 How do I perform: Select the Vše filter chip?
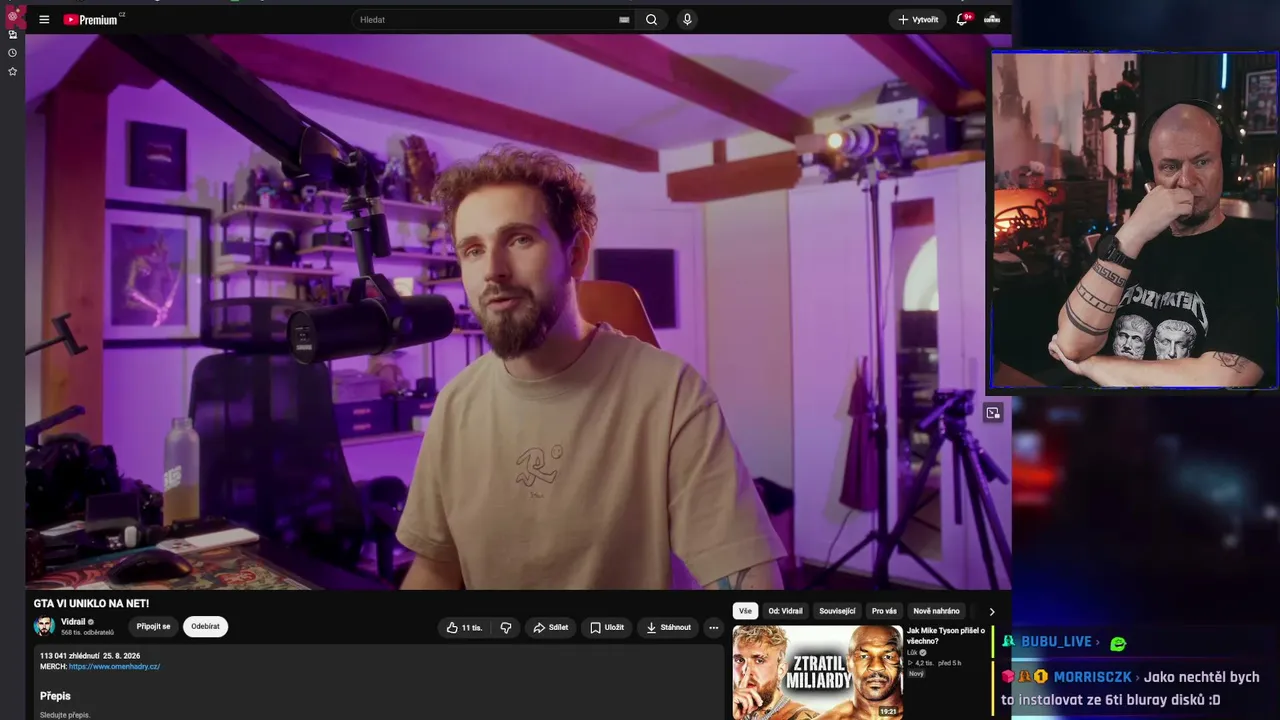click(745, 611)
